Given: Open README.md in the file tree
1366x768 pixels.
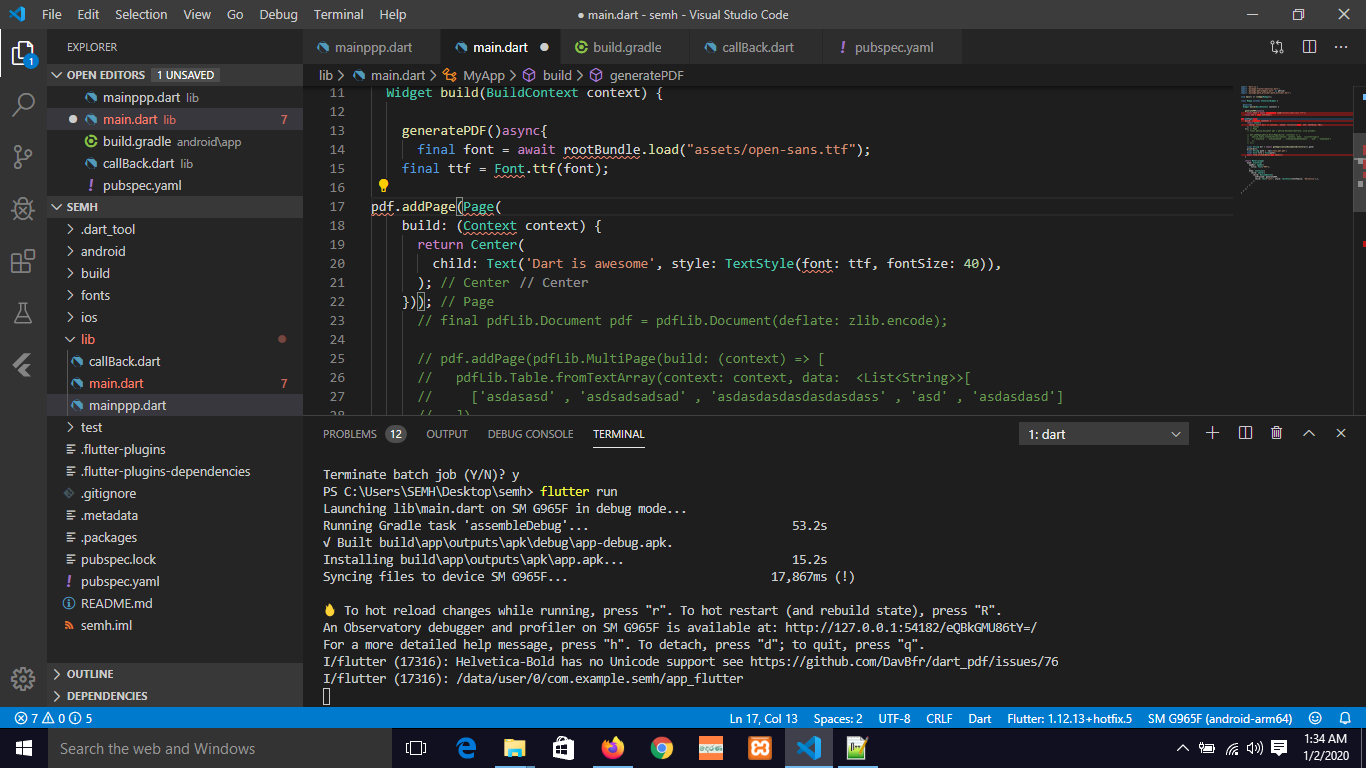Looking at the screenshot, I should pyautogui.click(x=116, y=603).
